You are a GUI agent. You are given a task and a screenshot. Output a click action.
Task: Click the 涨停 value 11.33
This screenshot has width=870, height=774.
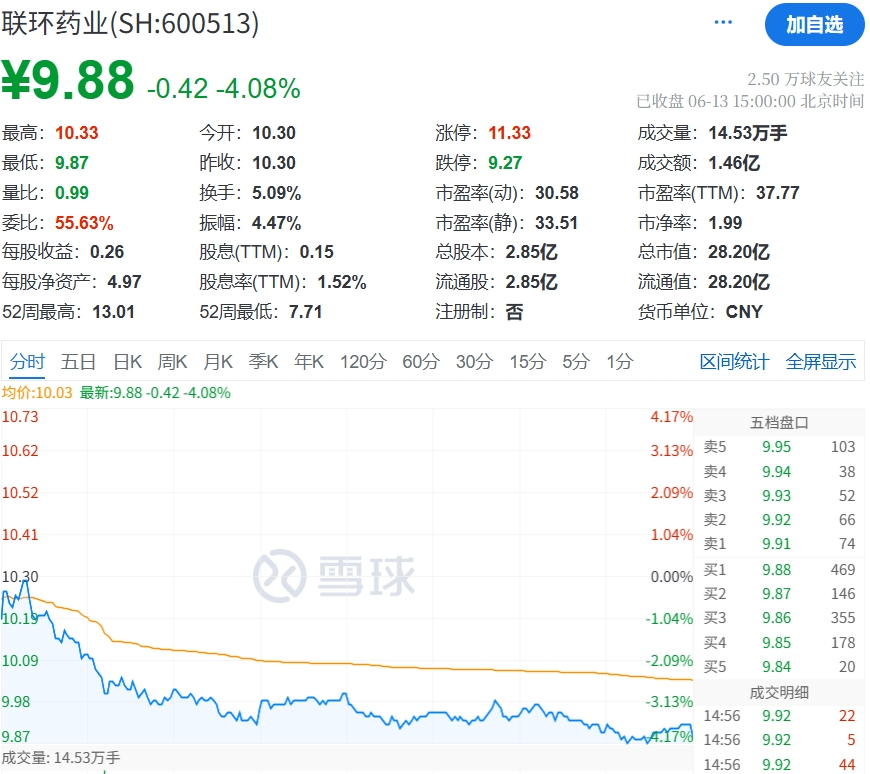point(509,133)
